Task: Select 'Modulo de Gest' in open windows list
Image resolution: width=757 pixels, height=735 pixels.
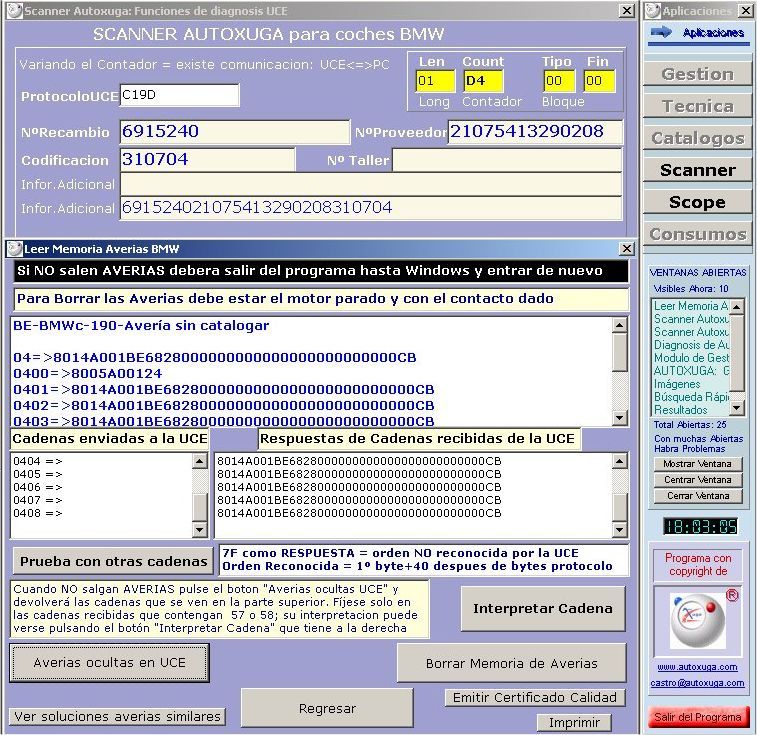Action: pyautogui.click(x=691, y=358)
